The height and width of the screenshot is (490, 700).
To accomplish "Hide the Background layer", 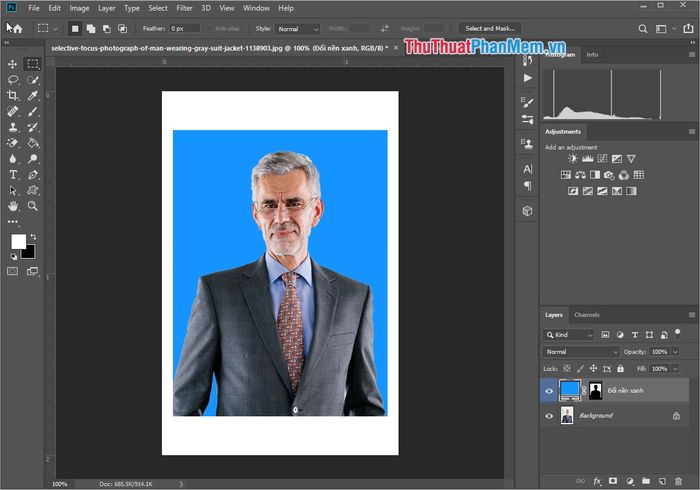I will click(x=549, y=416).
